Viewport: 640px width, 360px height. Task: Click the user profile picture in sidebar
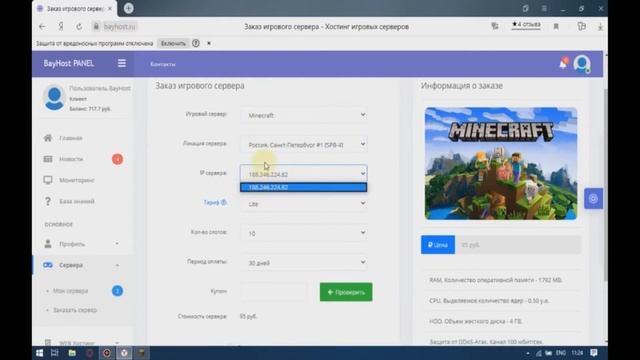pos(54,98)
